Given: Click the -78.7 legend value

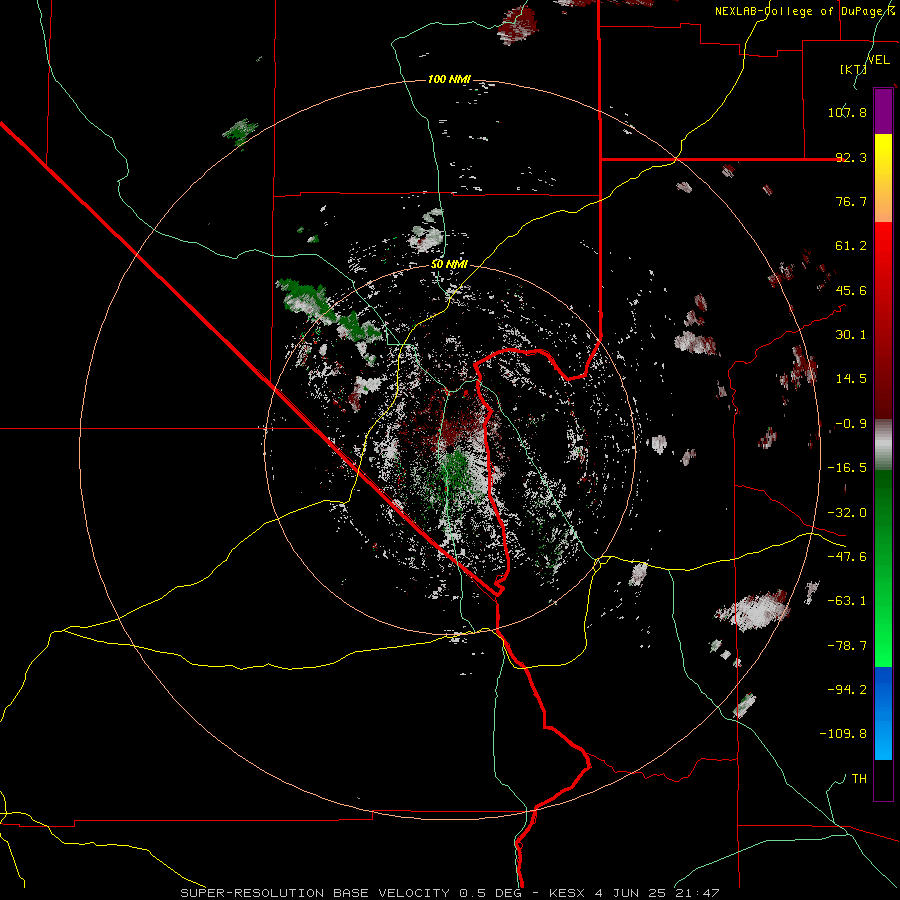Looking at the screenshot, I should tap(847, 646).
